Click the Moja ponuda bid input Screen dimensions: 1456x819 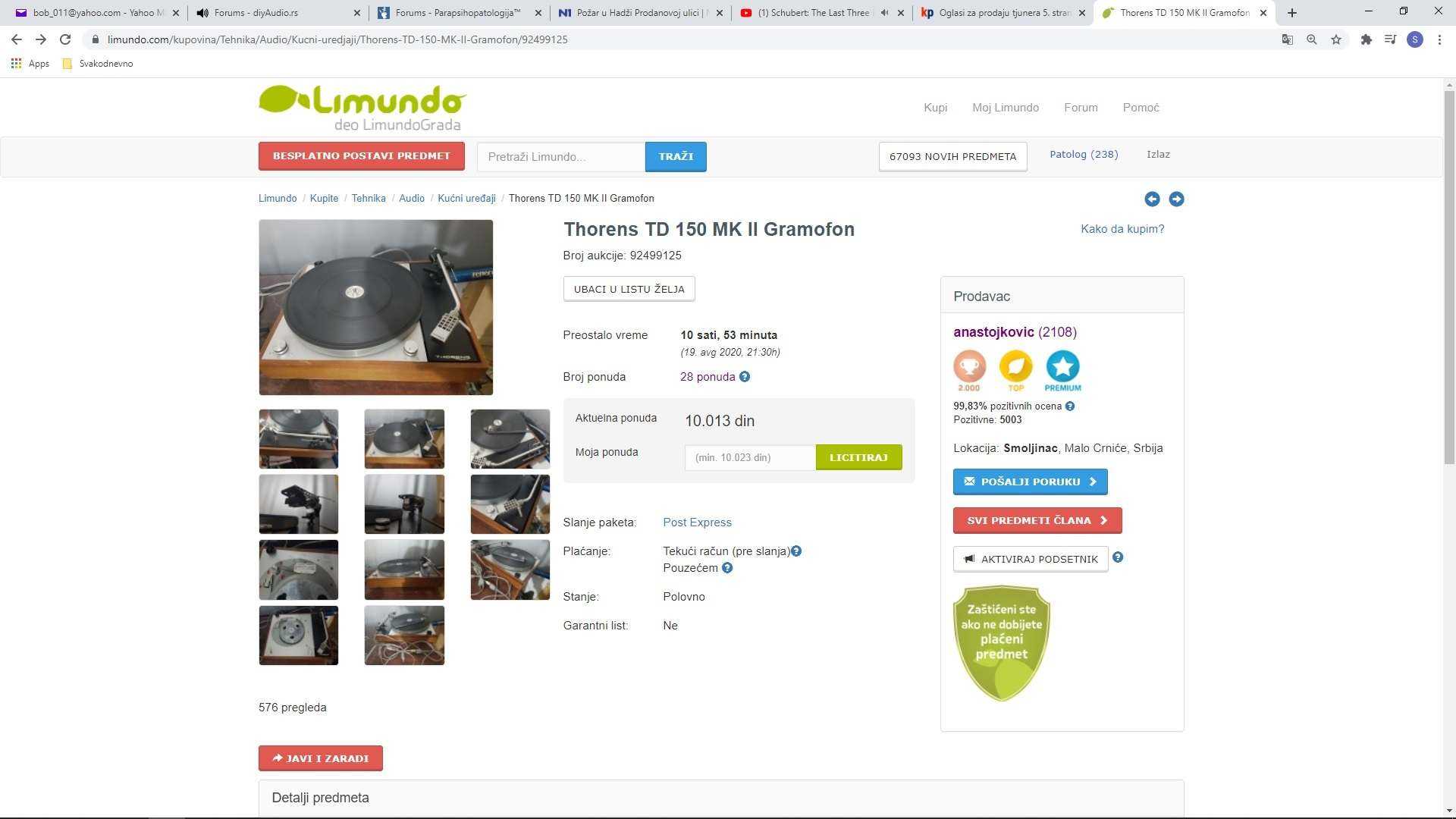click(x=750, y=457)
